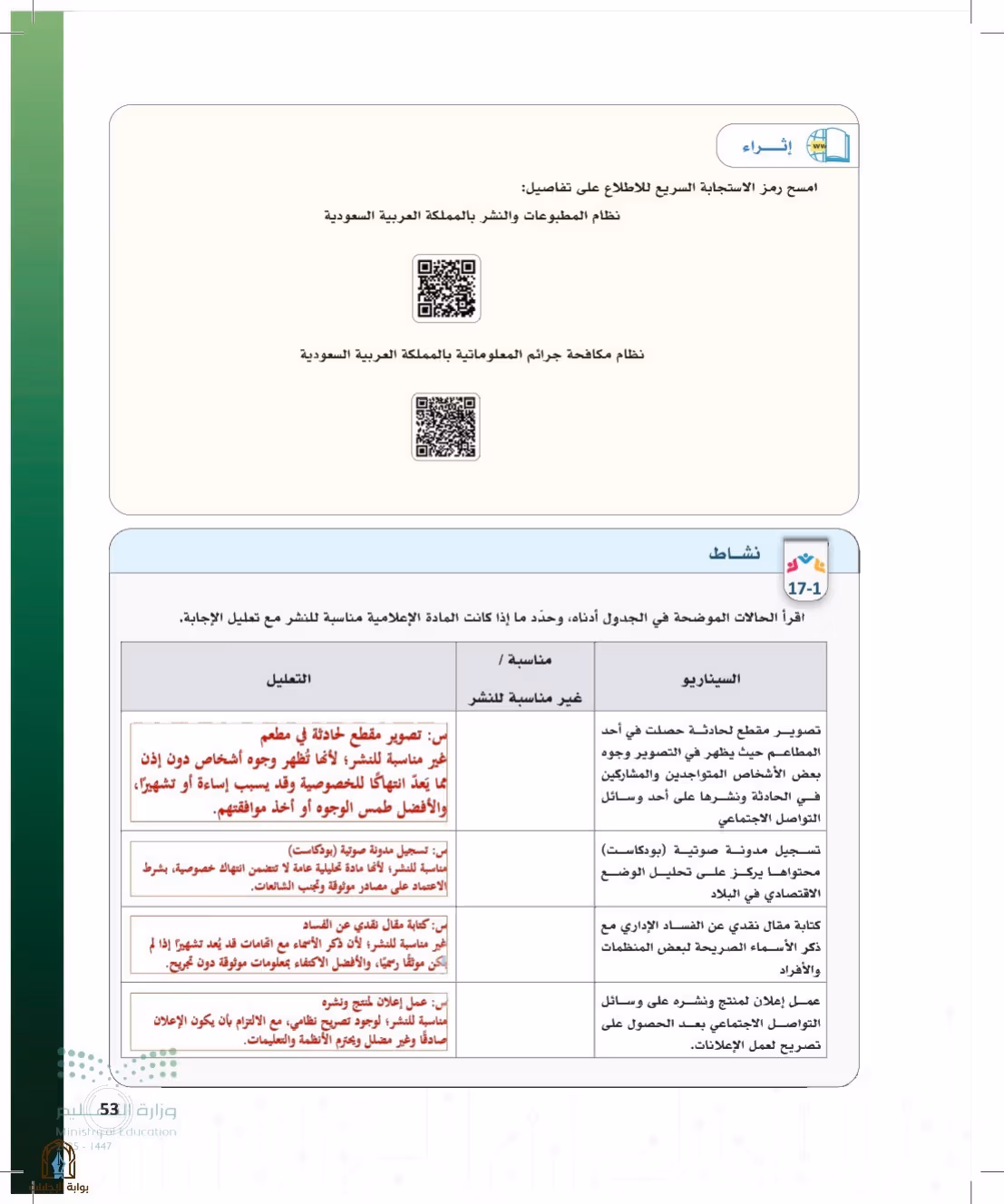1004x1204 pixels.
Task: Click the title نظام المطبوعات والنشر بالمملكة
Action: tap(472, 216)
